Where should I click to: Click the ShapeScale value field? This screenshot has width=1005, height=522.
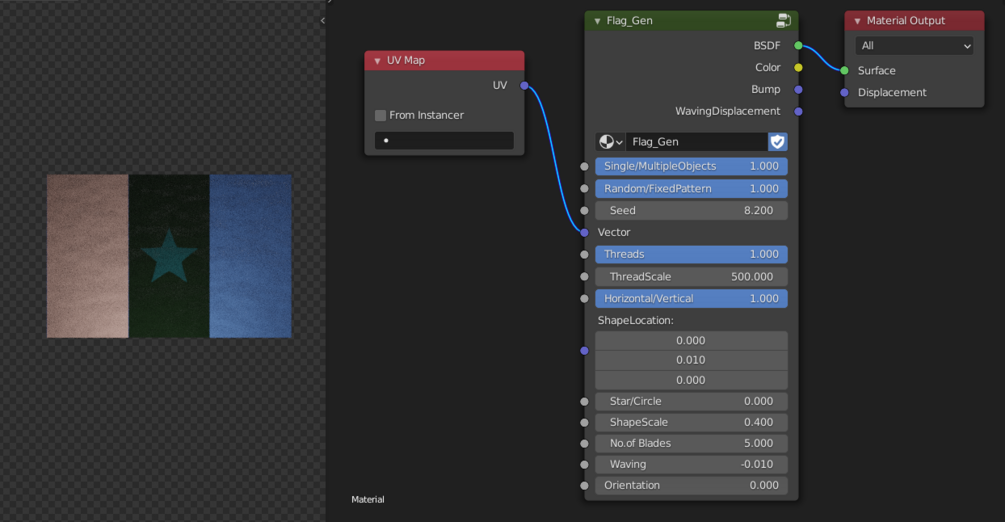(x=691, y=423)
